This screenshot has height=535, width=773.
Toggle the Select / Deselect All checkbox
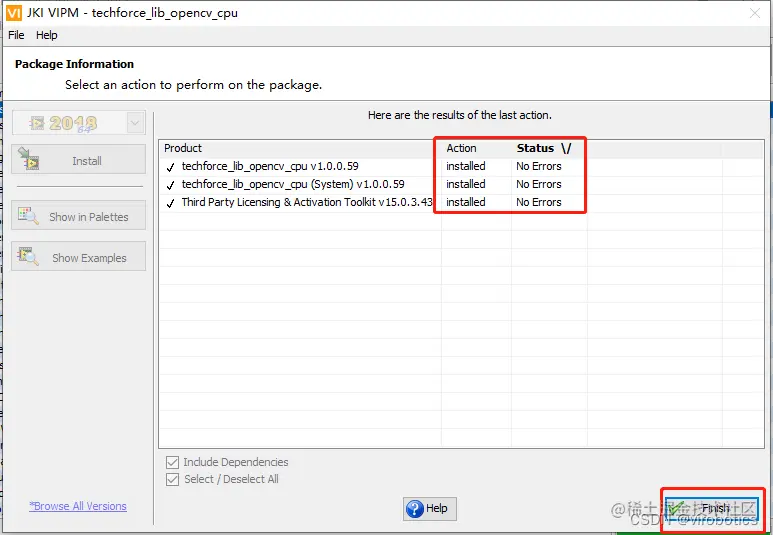pyautogui.click(x=172, y=479)
